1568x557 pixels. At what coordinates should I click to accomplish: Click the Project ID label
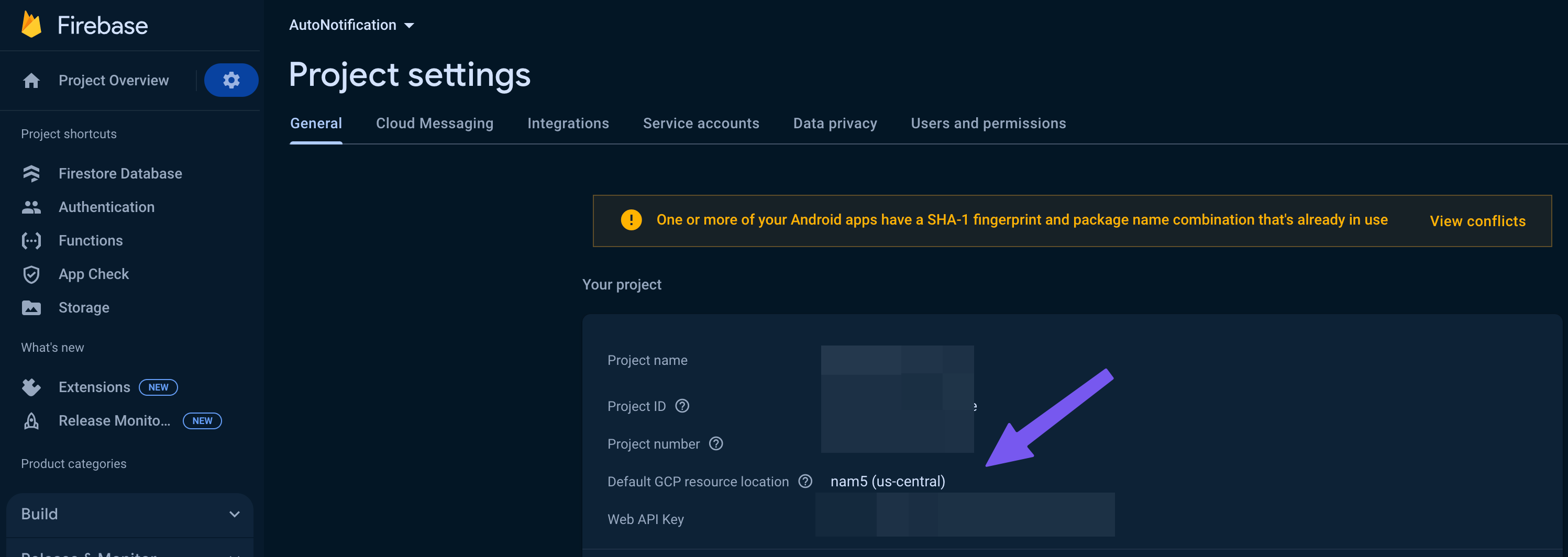pos(636,406)
